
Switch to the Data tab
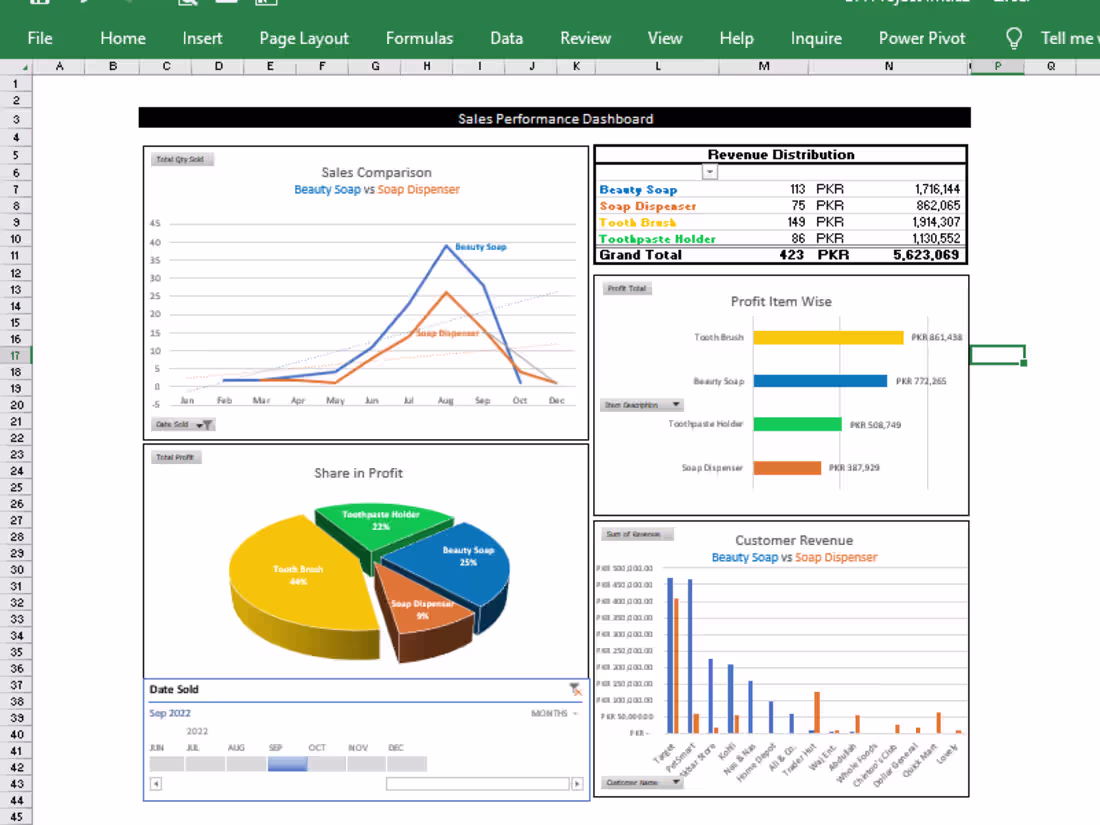click(x=506, y=38)
